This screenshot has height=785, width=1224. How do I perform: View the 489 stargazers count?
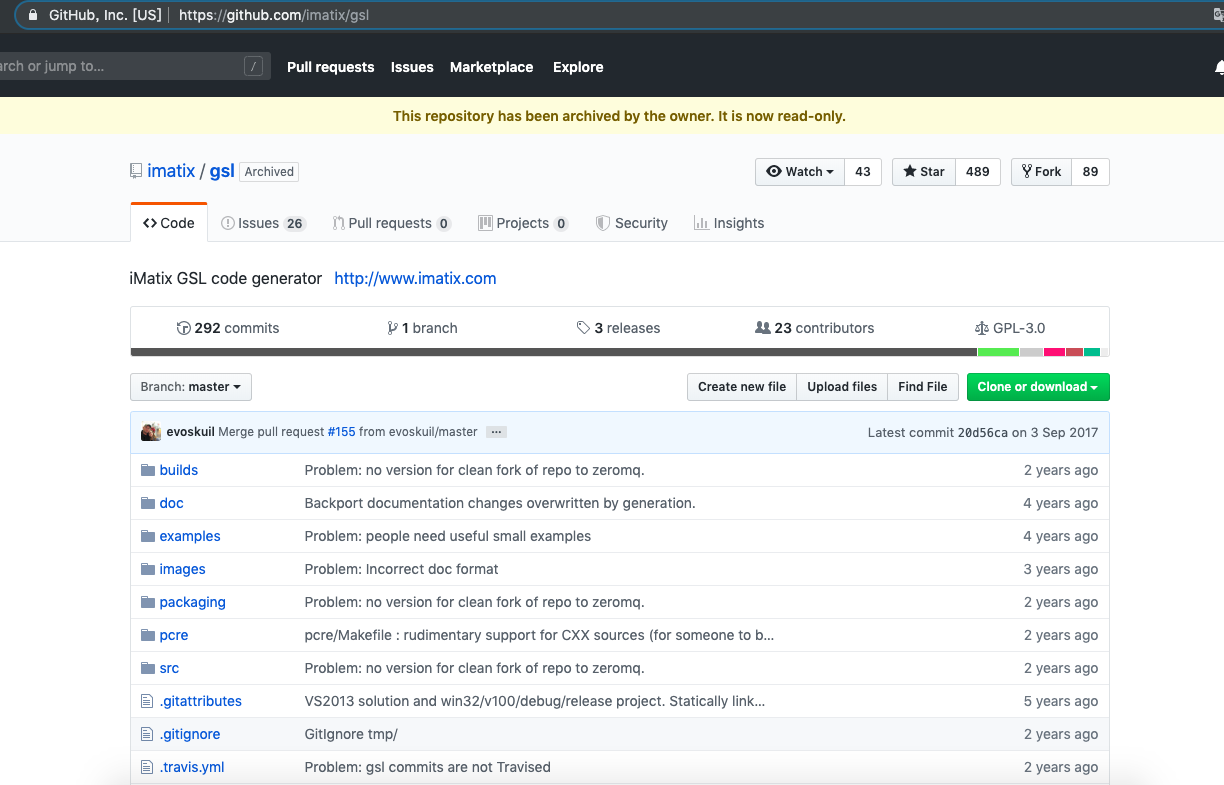point(978,172)
